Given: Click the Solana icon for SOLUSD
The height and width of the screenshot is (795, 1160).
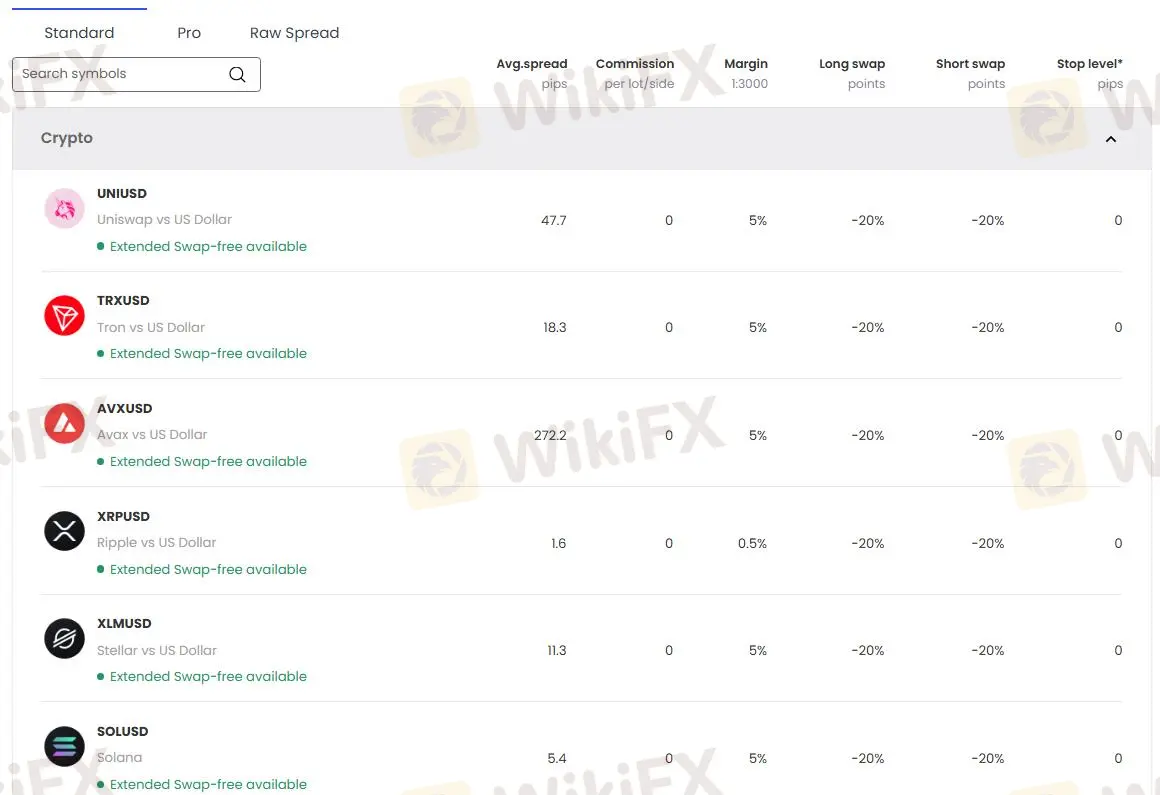Looking at the screenshot, I should click(x=64, y=746).
